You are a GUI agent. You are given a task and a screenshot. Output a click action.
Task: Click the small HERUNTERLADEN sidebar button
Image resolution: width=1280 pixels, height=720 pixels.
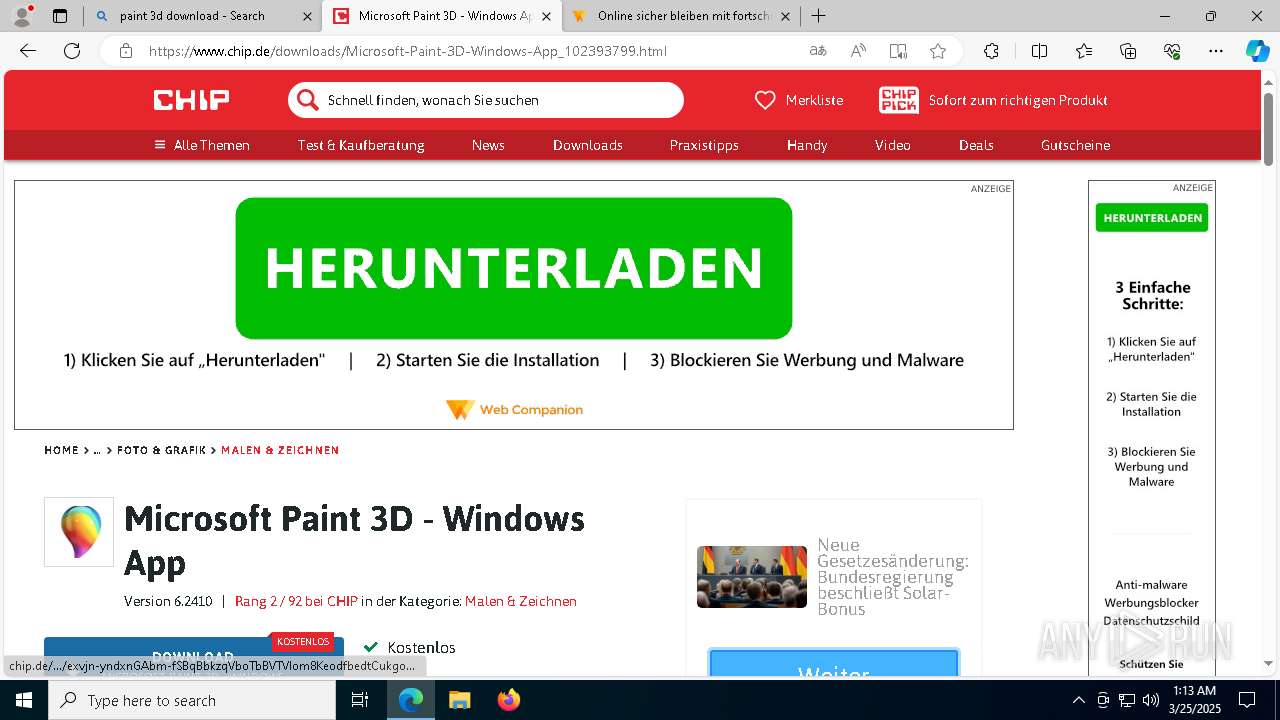[x=1152, y=217]
